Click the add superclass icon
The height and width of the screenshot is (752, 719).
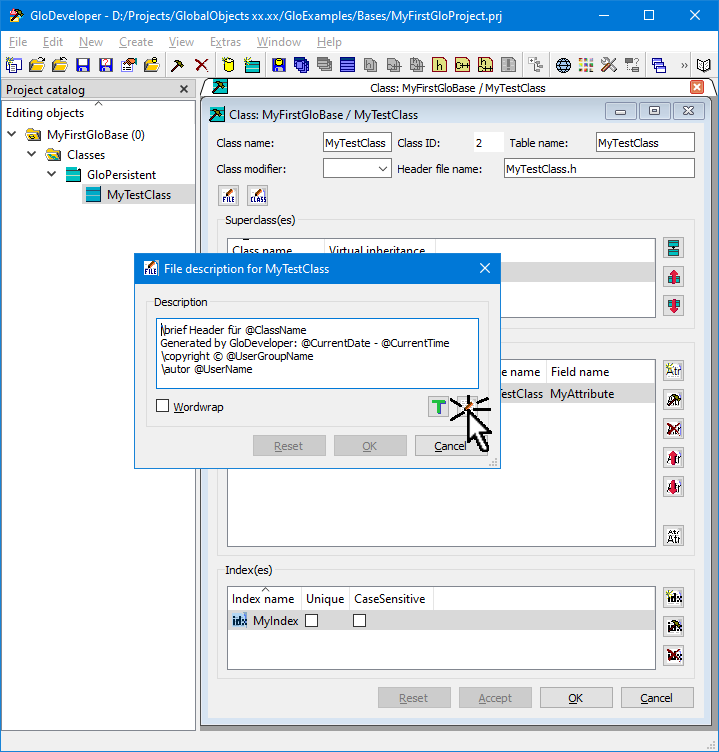click(x=674, y=248)
